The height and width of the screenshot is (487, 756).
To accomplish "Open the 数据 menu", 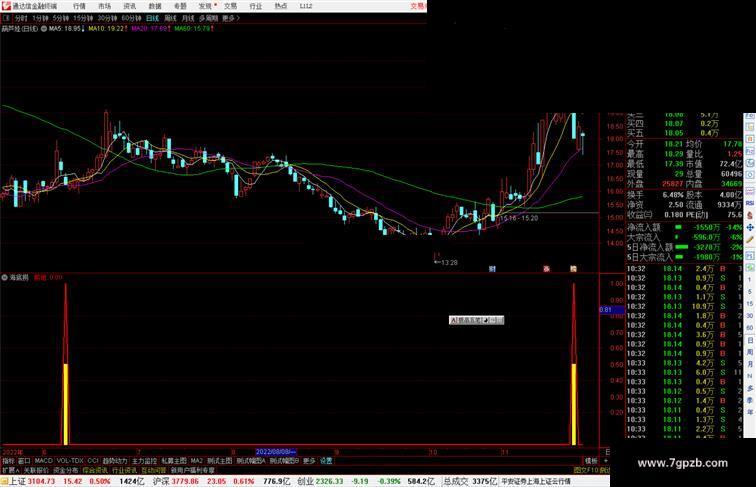I will pyautogui.click(x=155, y=6).
